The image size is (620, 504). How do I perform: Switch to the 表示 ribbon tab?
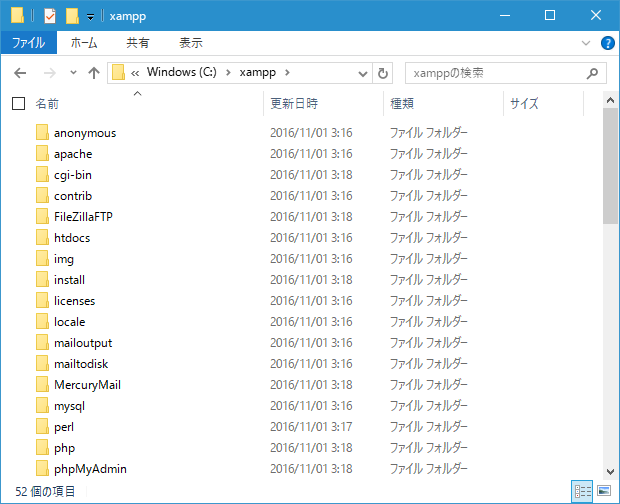pos(191,43)
